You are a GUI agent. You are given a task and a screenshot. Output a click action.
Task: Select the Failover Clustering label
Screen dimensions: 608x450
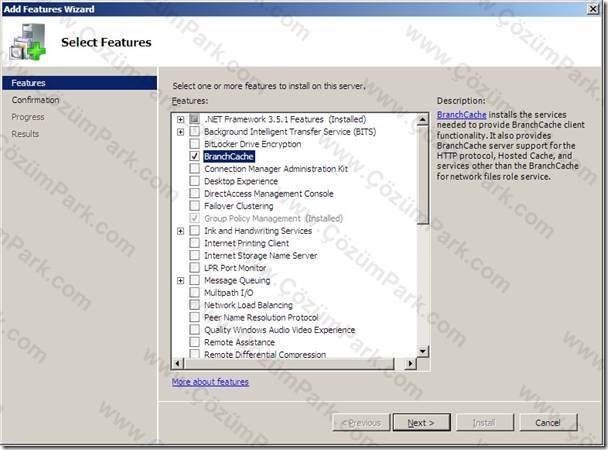pyautogui.click(x=238, y=206)
